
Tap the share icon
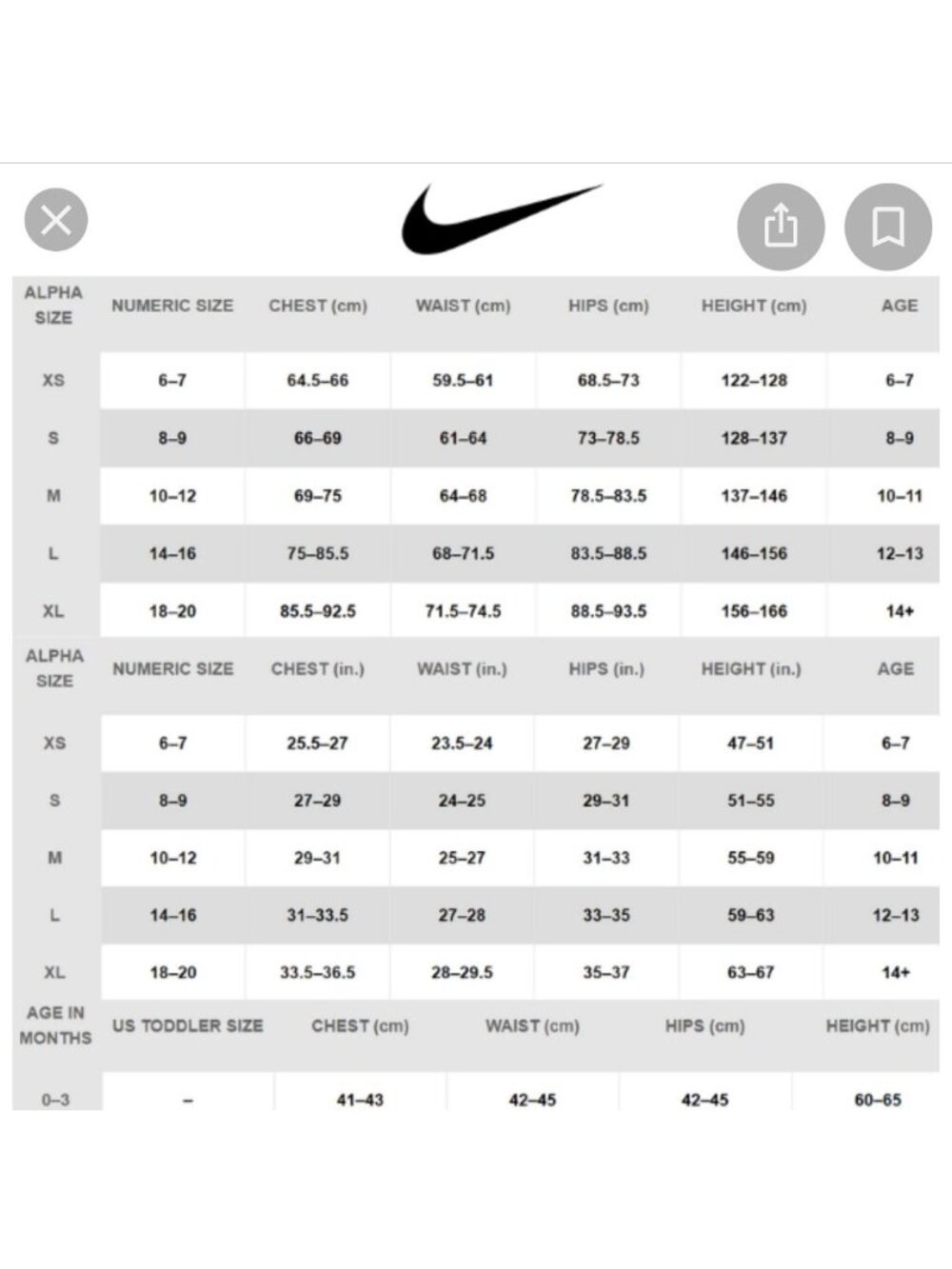(781, 227)
